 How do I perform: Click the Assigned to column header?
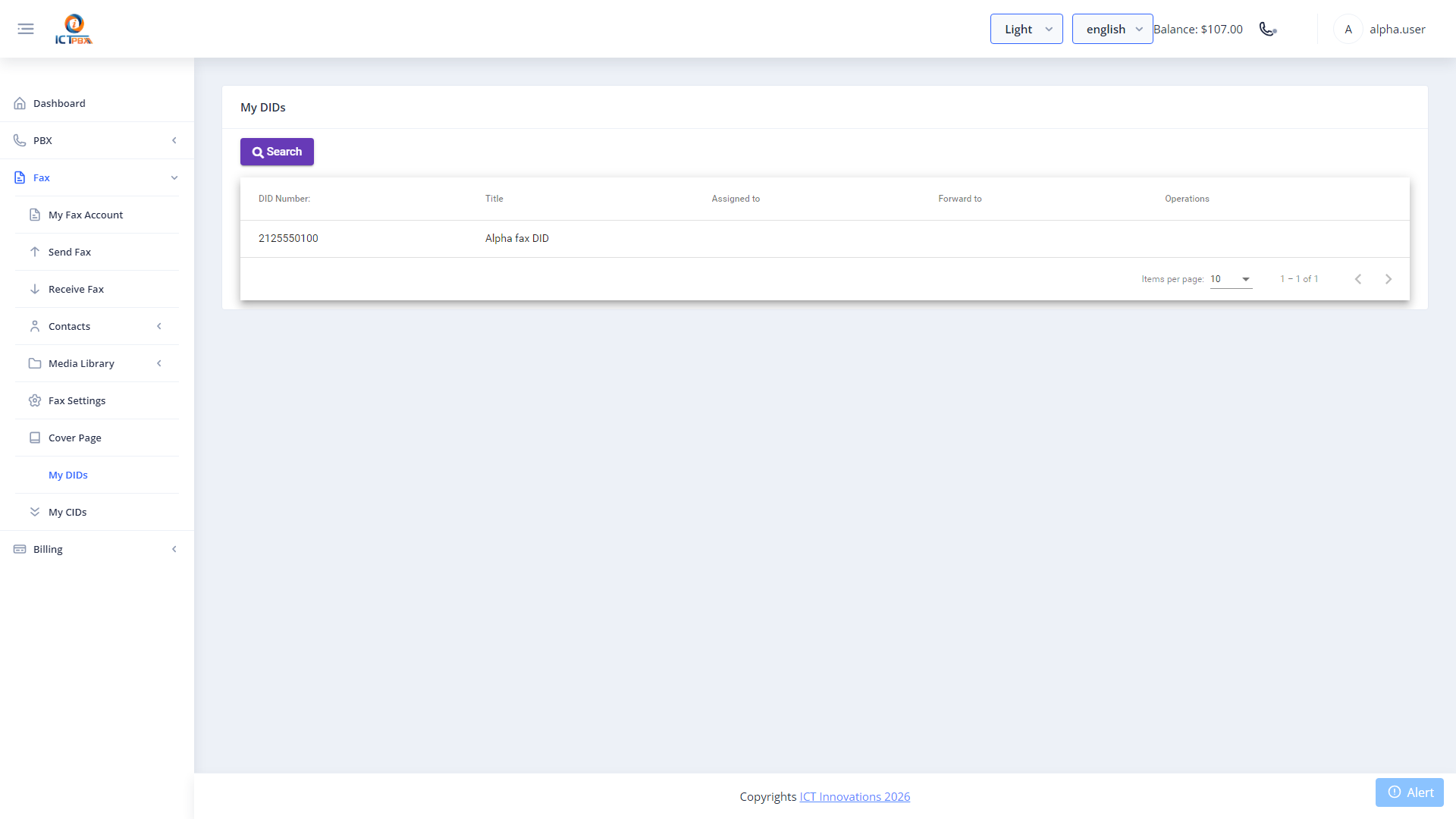pos(736,199)
